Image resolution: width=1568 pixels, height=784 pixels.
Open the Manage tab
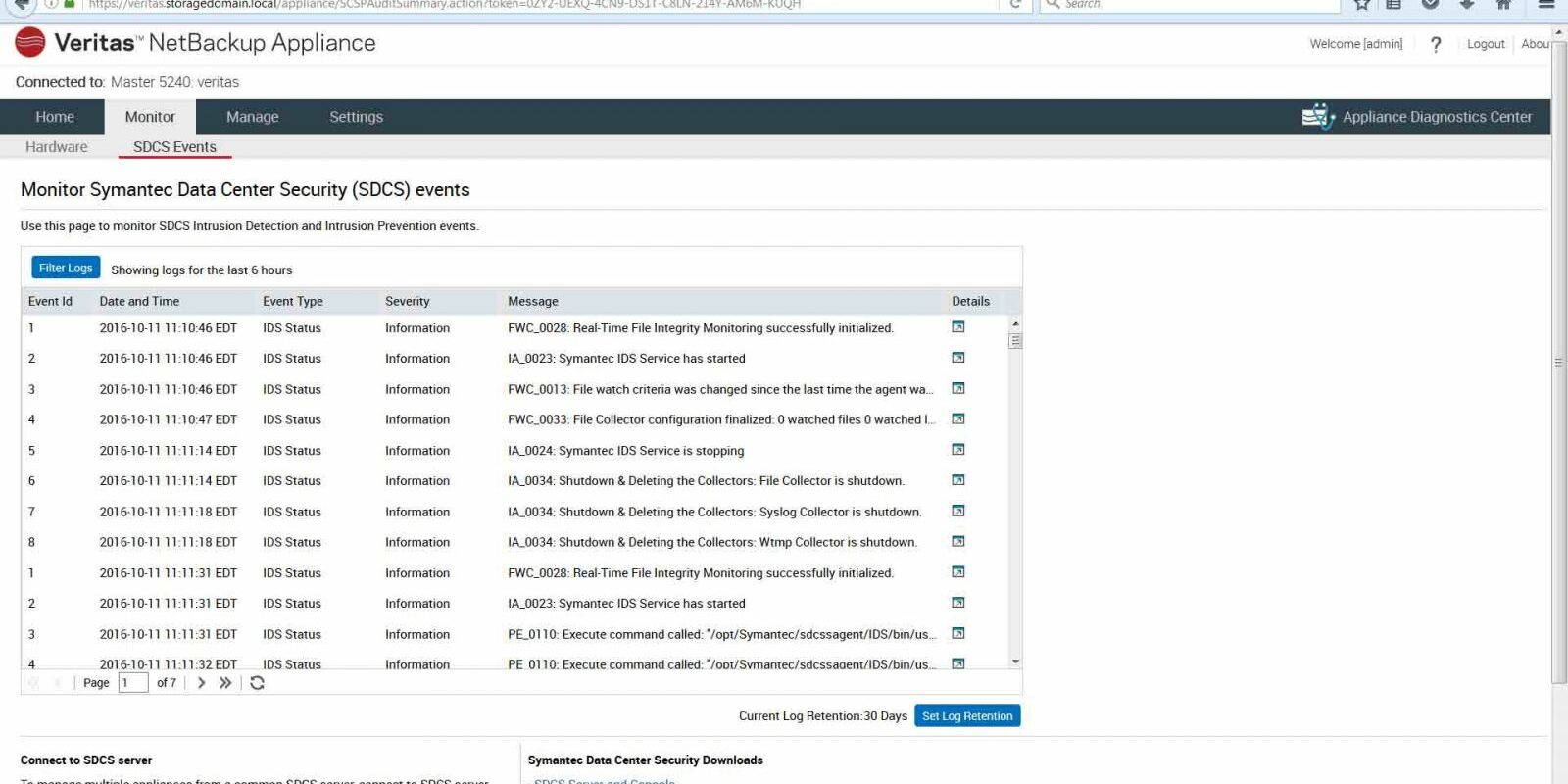pyautogui.click(x=253, y=117)
